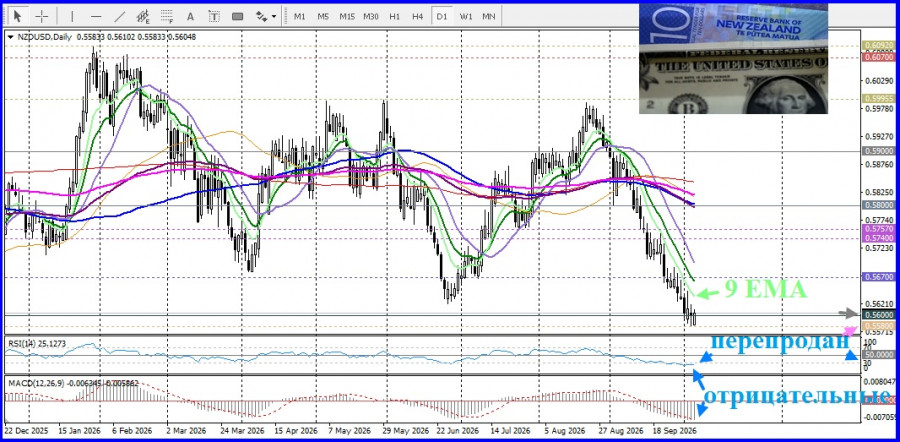This screenshot has height=442, width=900.
Task: Click the 29 May 2026 date label
Action: [404, 431]
